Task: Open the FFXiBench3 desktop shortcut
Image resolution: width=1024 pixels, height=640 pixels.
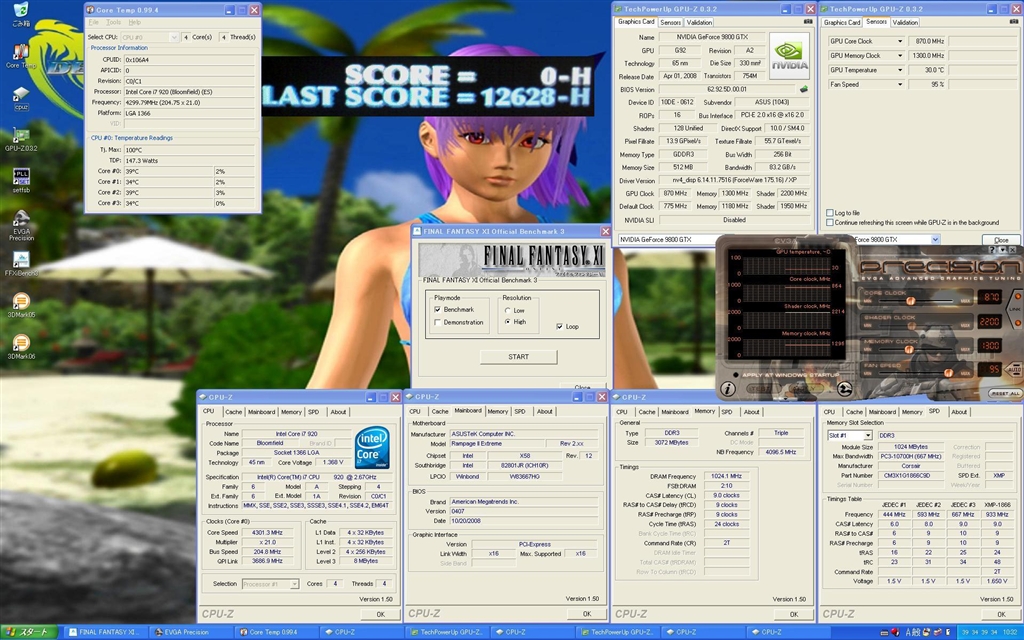Action: (x=21, y=264)
